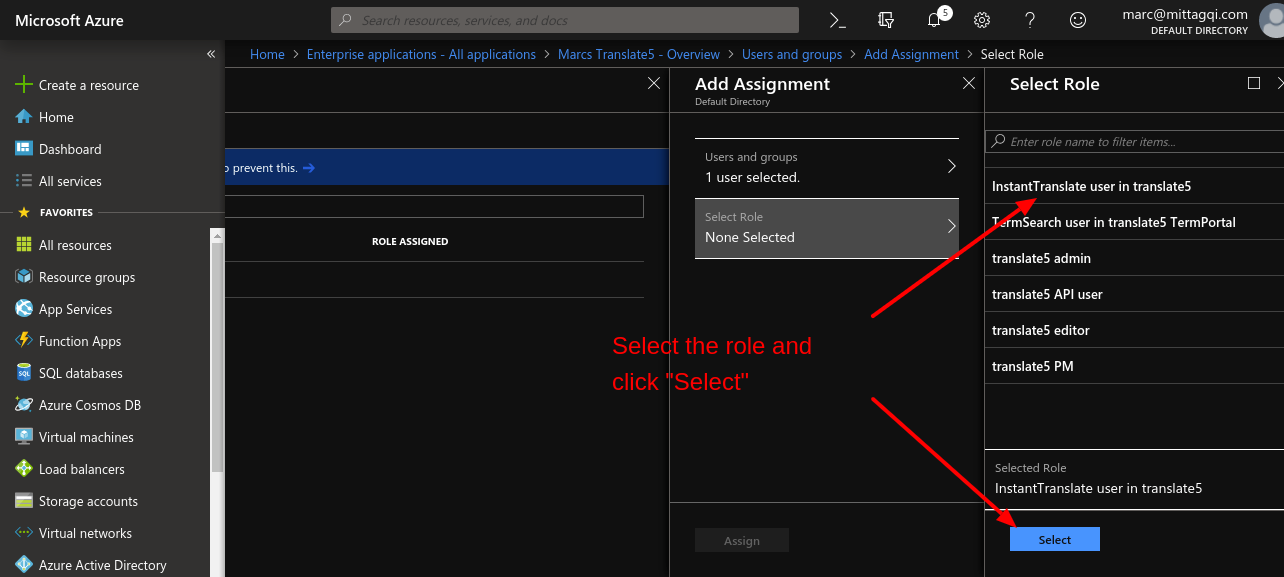Click the All resources grid icon
The width and height of the screenshot is (1284, 577).
coord(24,245)
